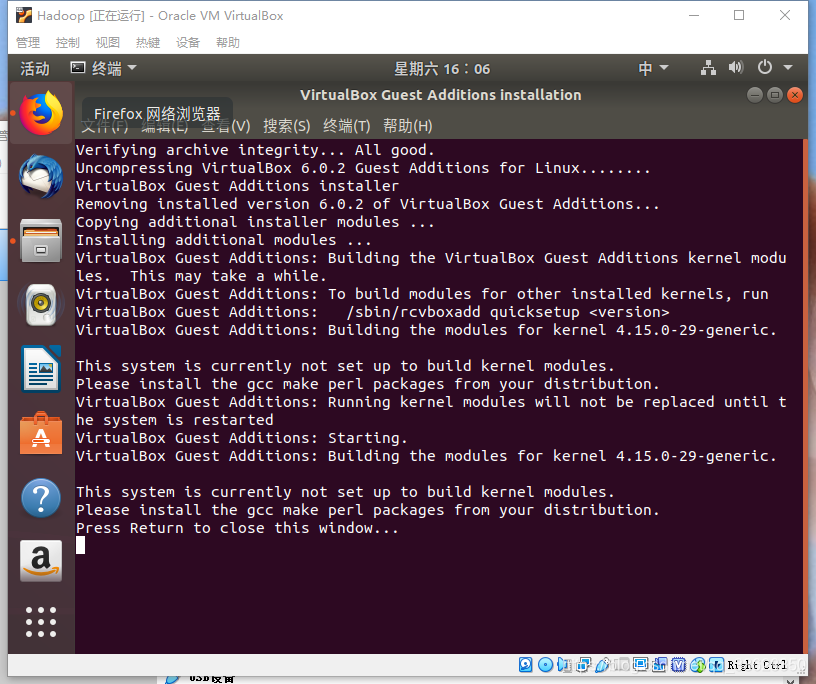The width and height of the screenshot is (816, 684).
Task: Click 'VirtualBox Guest Additions: Starting.' line
Action: [x=241, y=438]
